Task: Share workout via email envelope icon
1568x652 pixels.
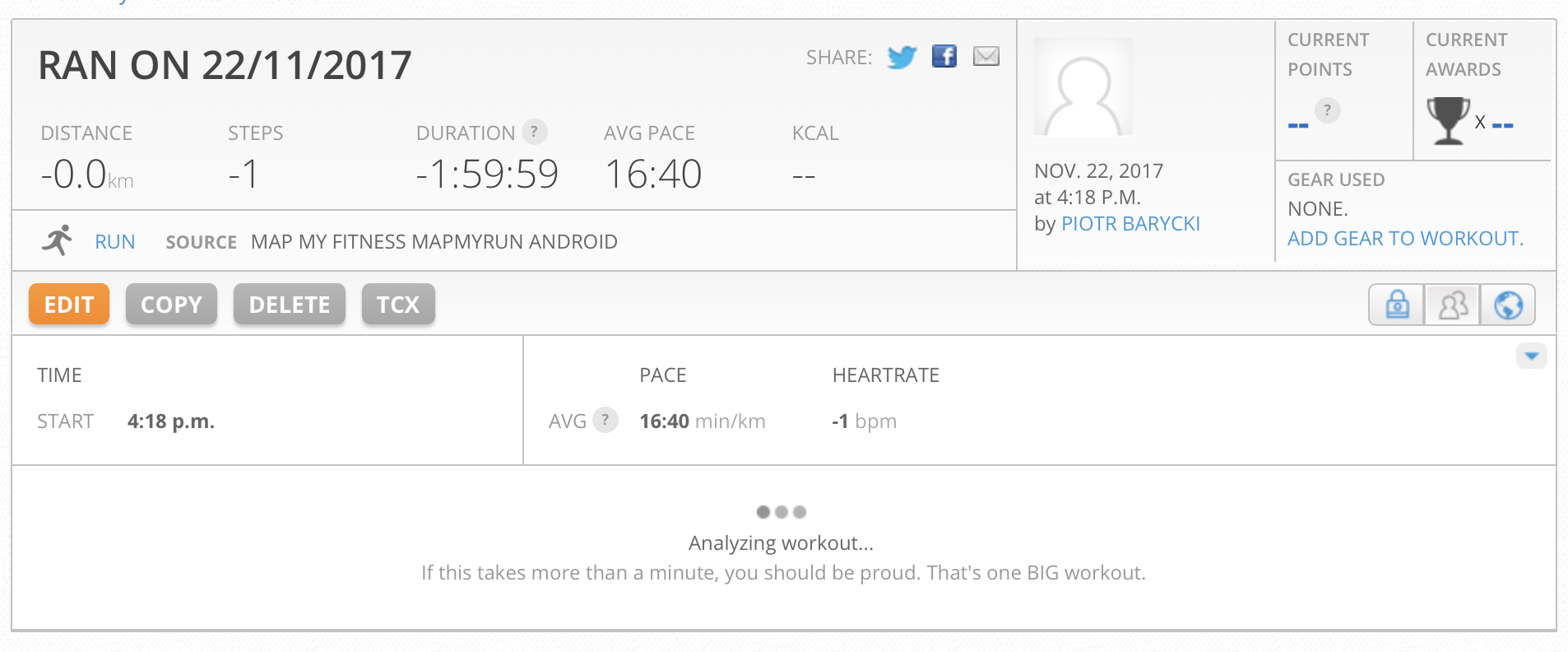Action: (x=986, y=56)
